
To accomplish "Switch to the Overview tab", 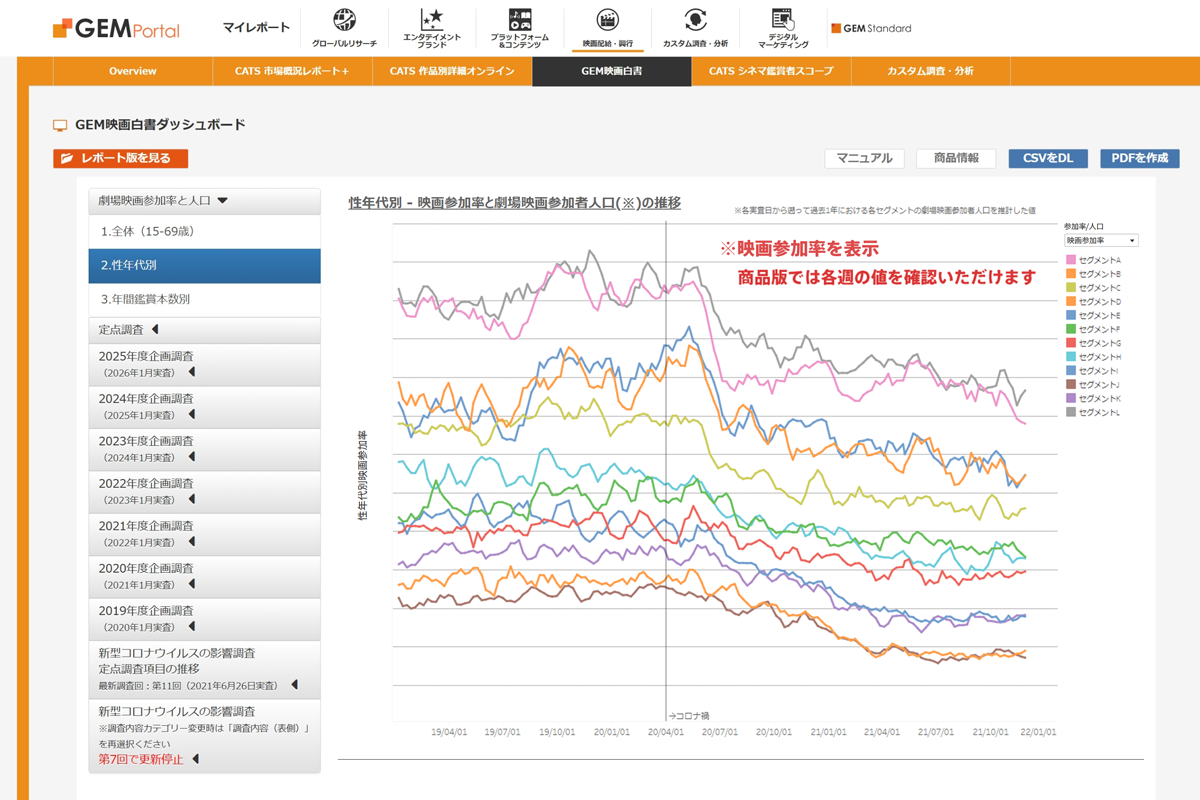I will 133,71.
